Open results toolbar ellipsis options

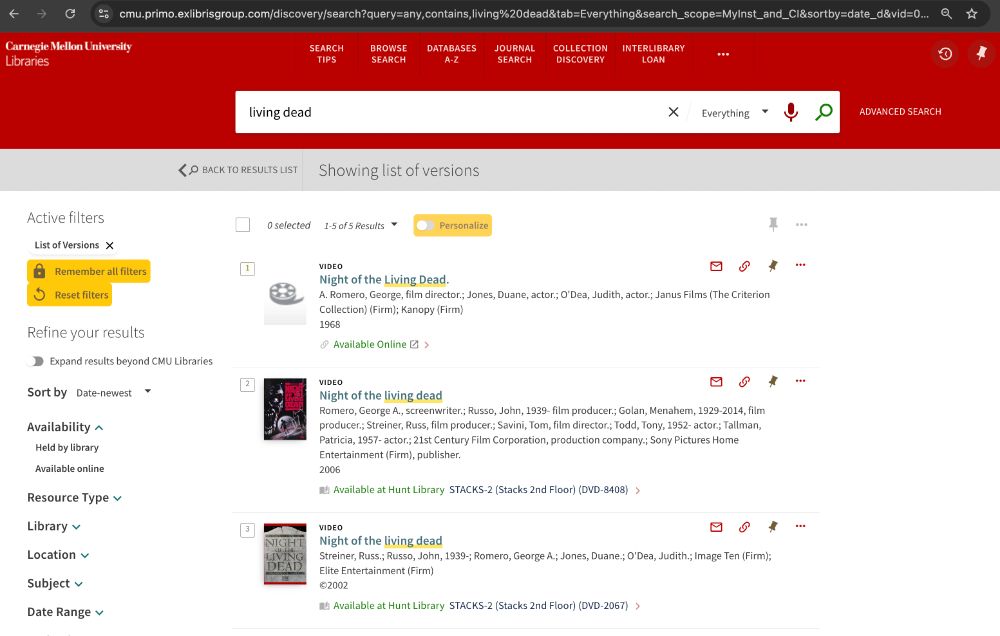point(801,225)
